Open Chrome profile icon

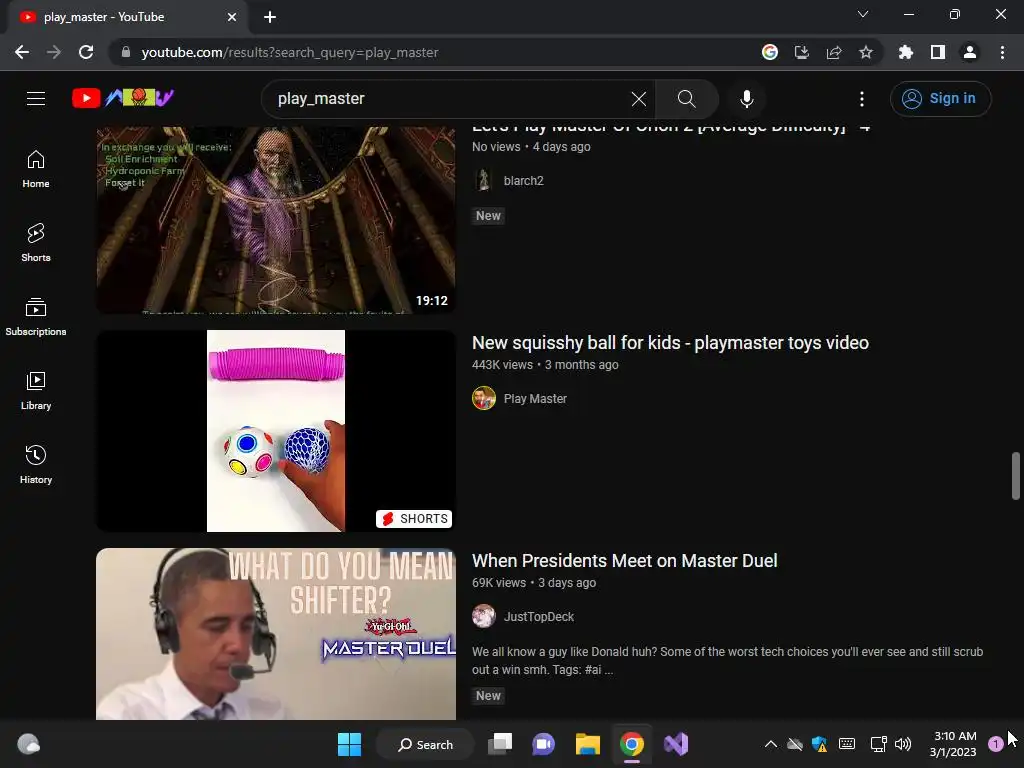pyautogui.click(x=970, y=52)
